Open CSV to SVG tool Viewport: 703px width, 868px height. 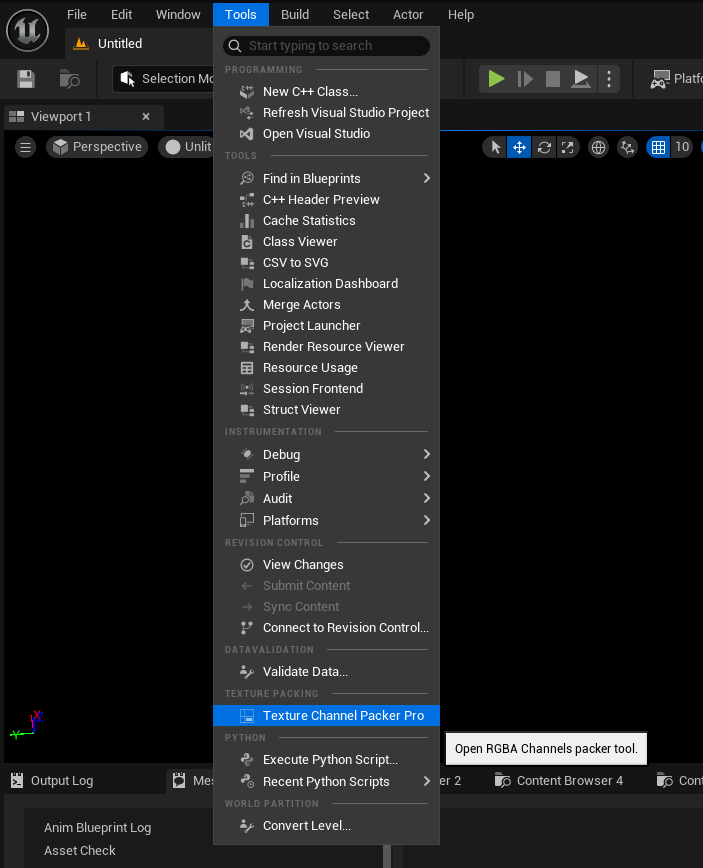tap(327, 263)
